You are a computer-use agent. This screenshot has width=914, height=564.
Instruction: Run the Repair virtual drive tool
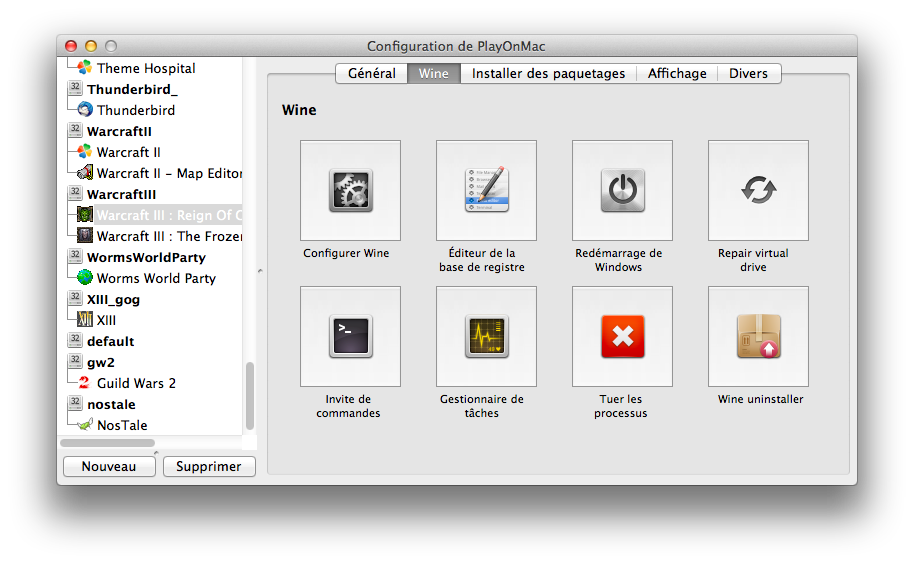(758, 190)
